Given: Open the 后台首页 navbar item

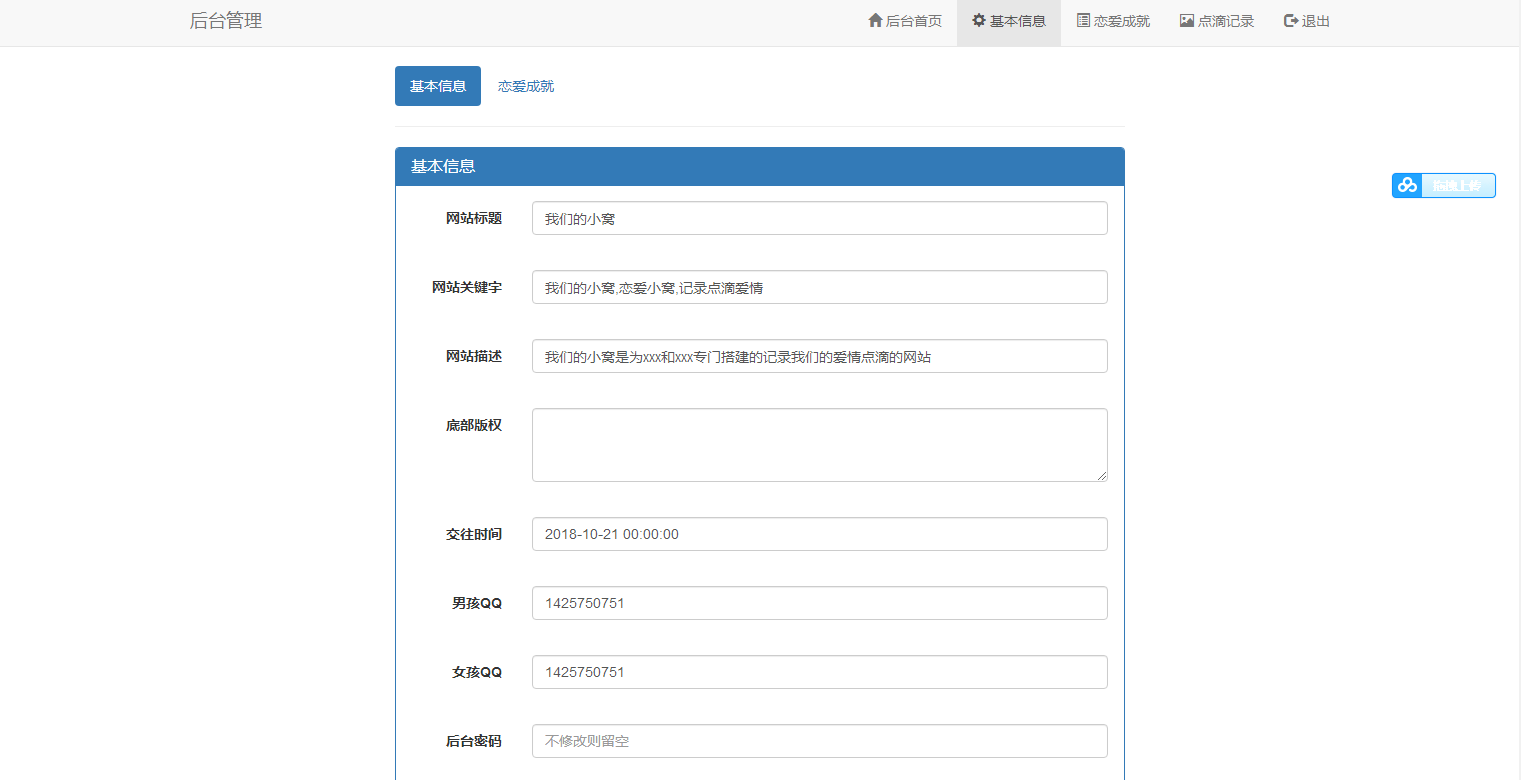Looking at the screenshot, I should coord(905,21).
